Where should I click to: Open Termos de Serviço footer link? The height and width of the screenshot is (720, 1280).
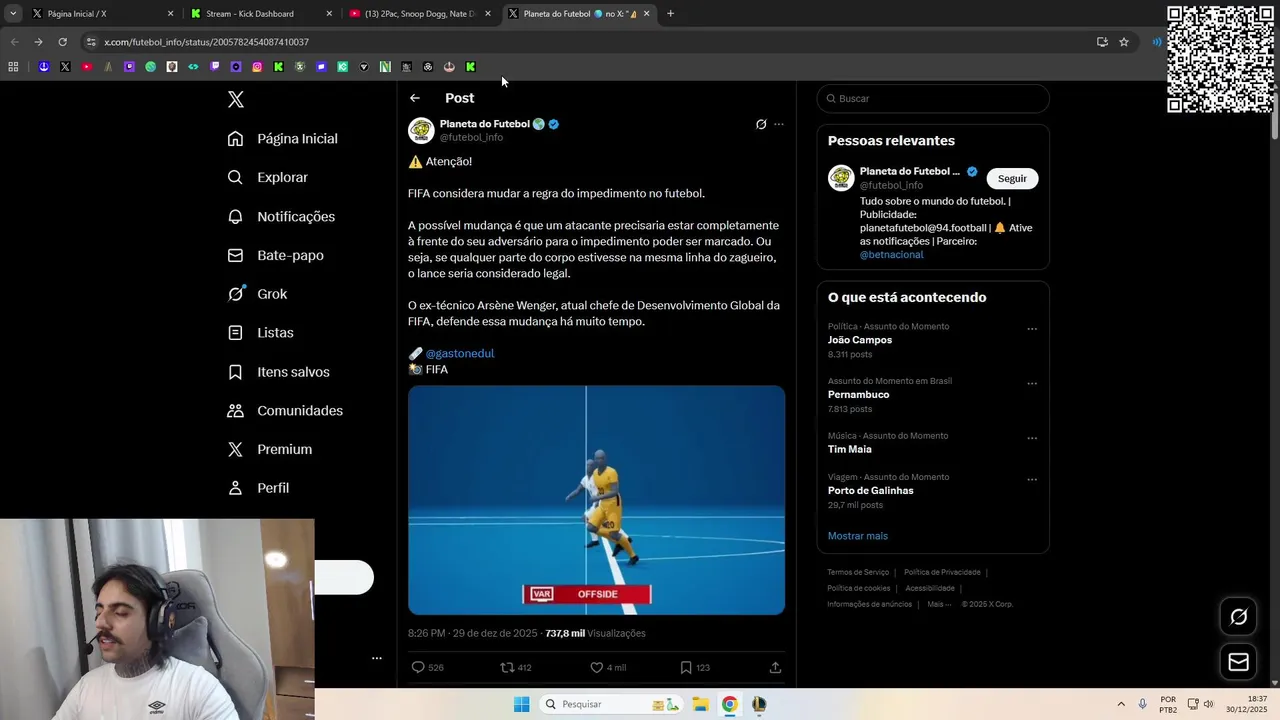[858, 572]
